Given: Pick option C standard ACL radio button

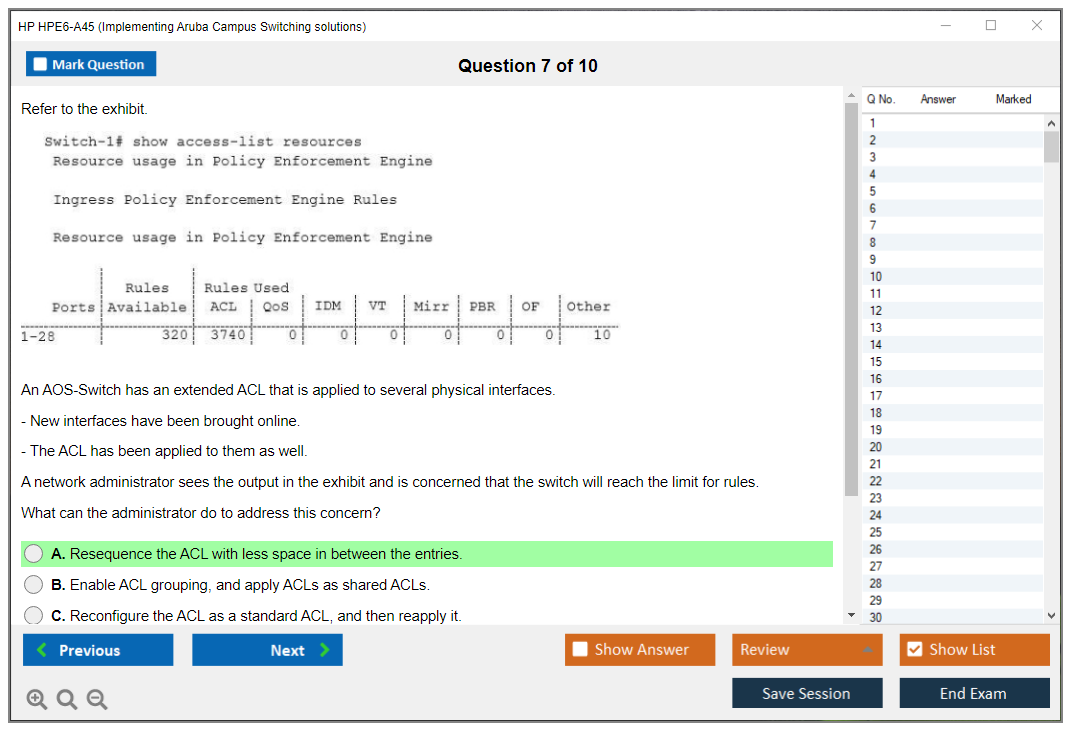Looking at the screenshot, I should coord(34,616).
